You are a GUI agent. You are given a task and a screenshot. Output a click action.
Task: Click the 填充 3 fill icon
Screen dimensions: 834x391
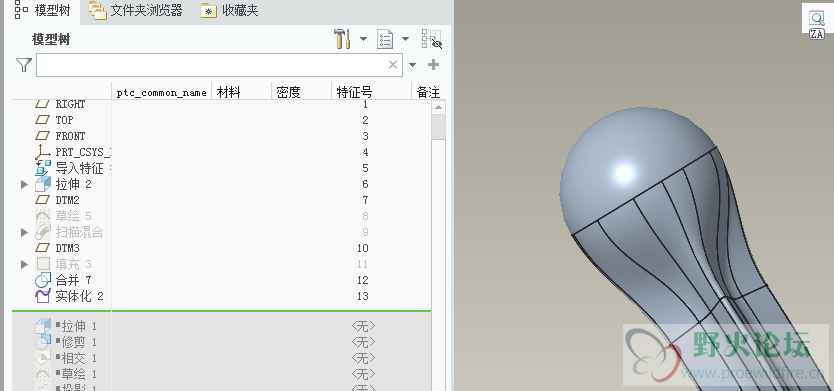tap(43, 264)
